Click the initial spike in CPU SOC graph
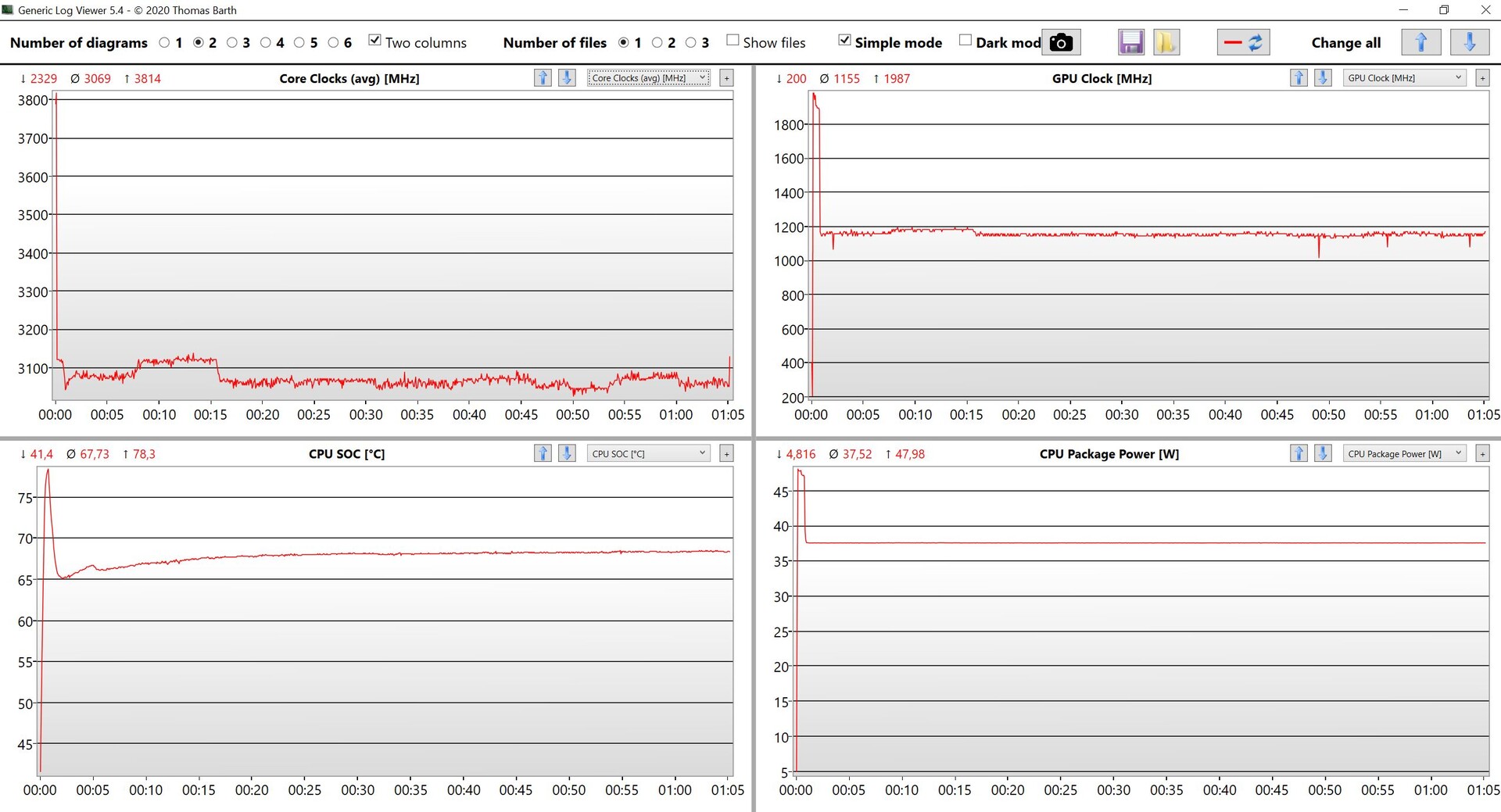The height and width of the screenshot is (812, 1501). click(x=48, y=472)
